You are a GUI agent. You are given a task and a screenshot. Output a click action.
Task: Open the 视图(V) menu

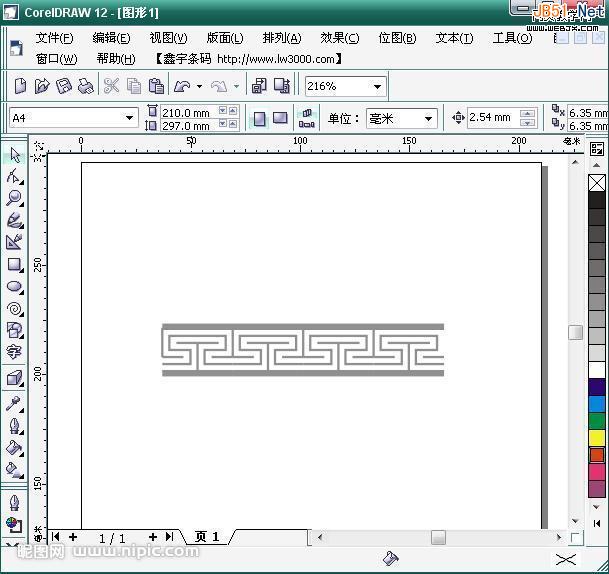[168, 38]
